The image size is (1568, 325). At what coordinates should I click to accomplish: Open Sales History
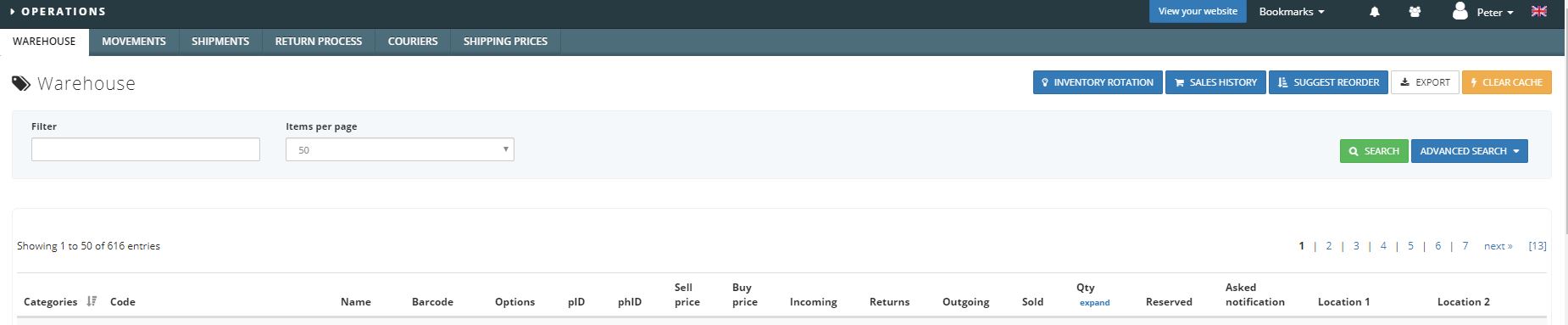1215,82
